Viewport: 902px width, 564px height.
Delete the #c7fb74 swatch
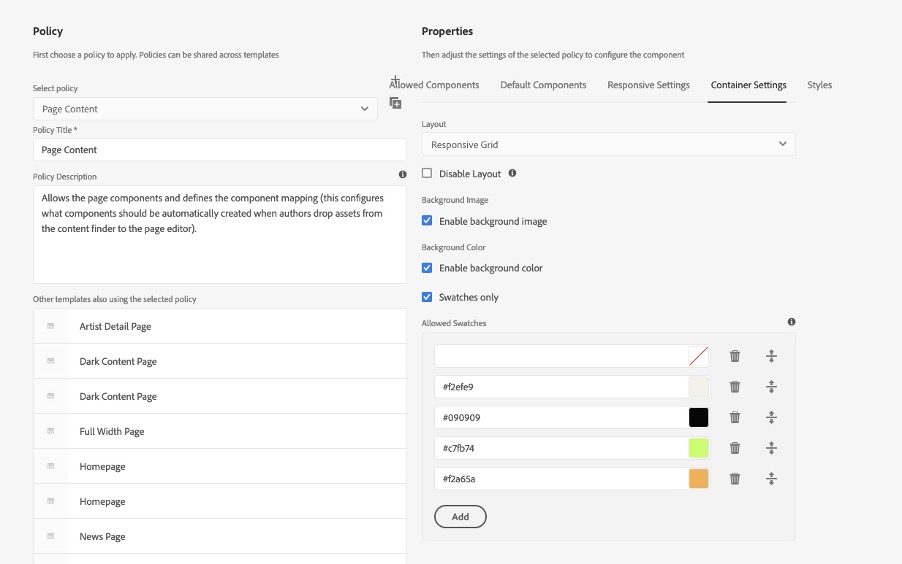pyautogui.click(x=735, y=448)
